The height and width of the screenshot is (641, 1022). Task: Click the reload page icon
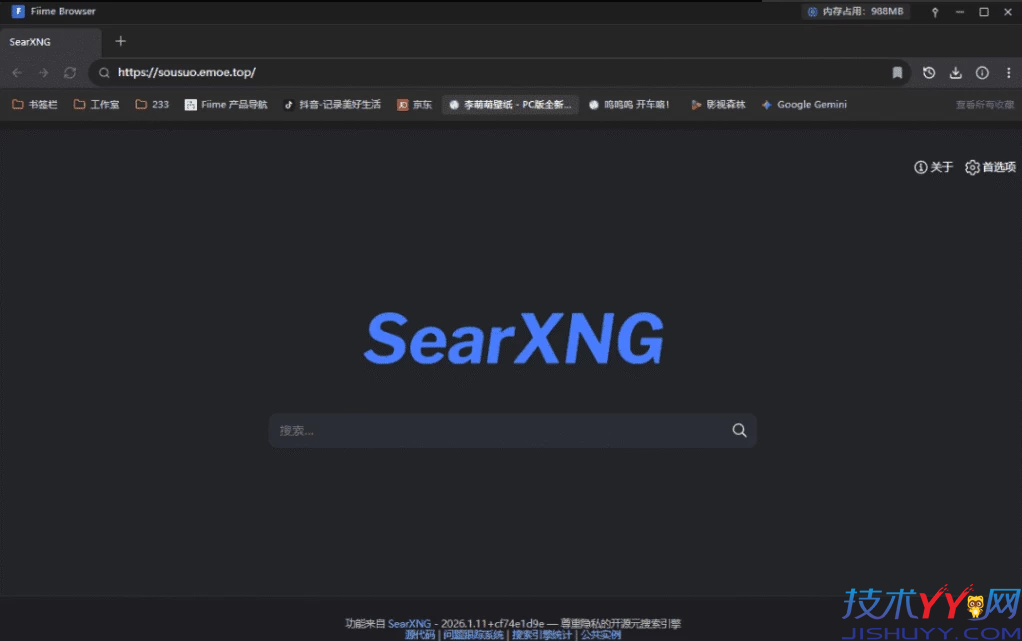coord(70,72)
